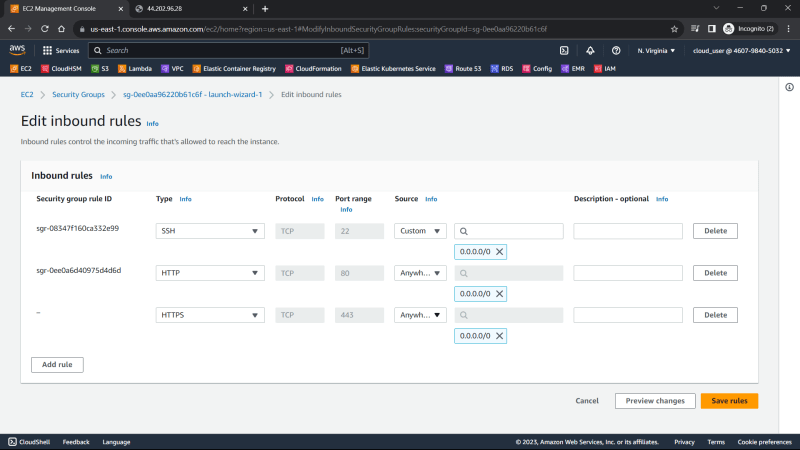Open the HTTPS rule Type dropdown
The image size is (800, 450).
click(x=210, y=315)
